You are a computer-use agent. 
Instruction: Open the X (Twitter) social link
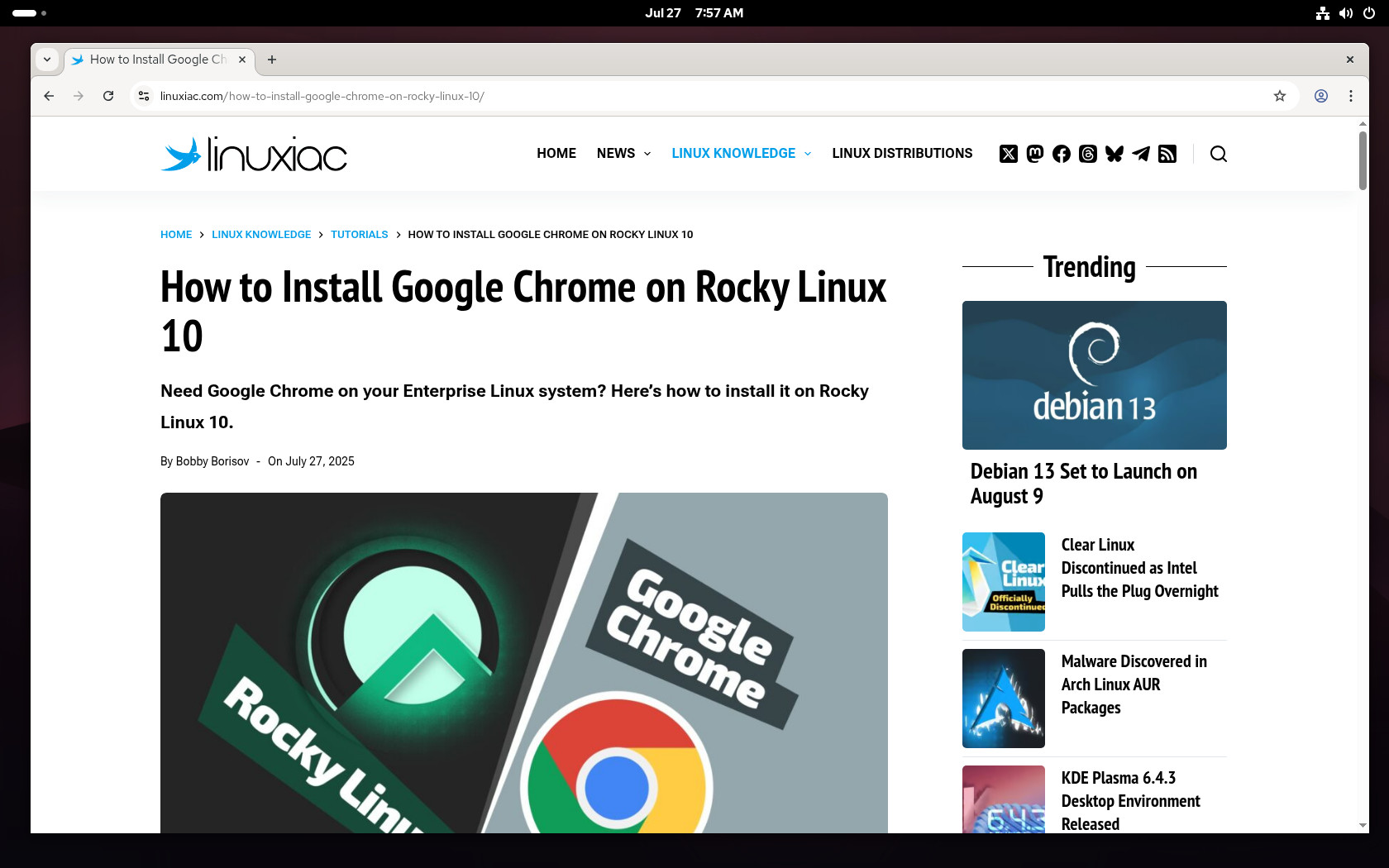coord(1009,154)
